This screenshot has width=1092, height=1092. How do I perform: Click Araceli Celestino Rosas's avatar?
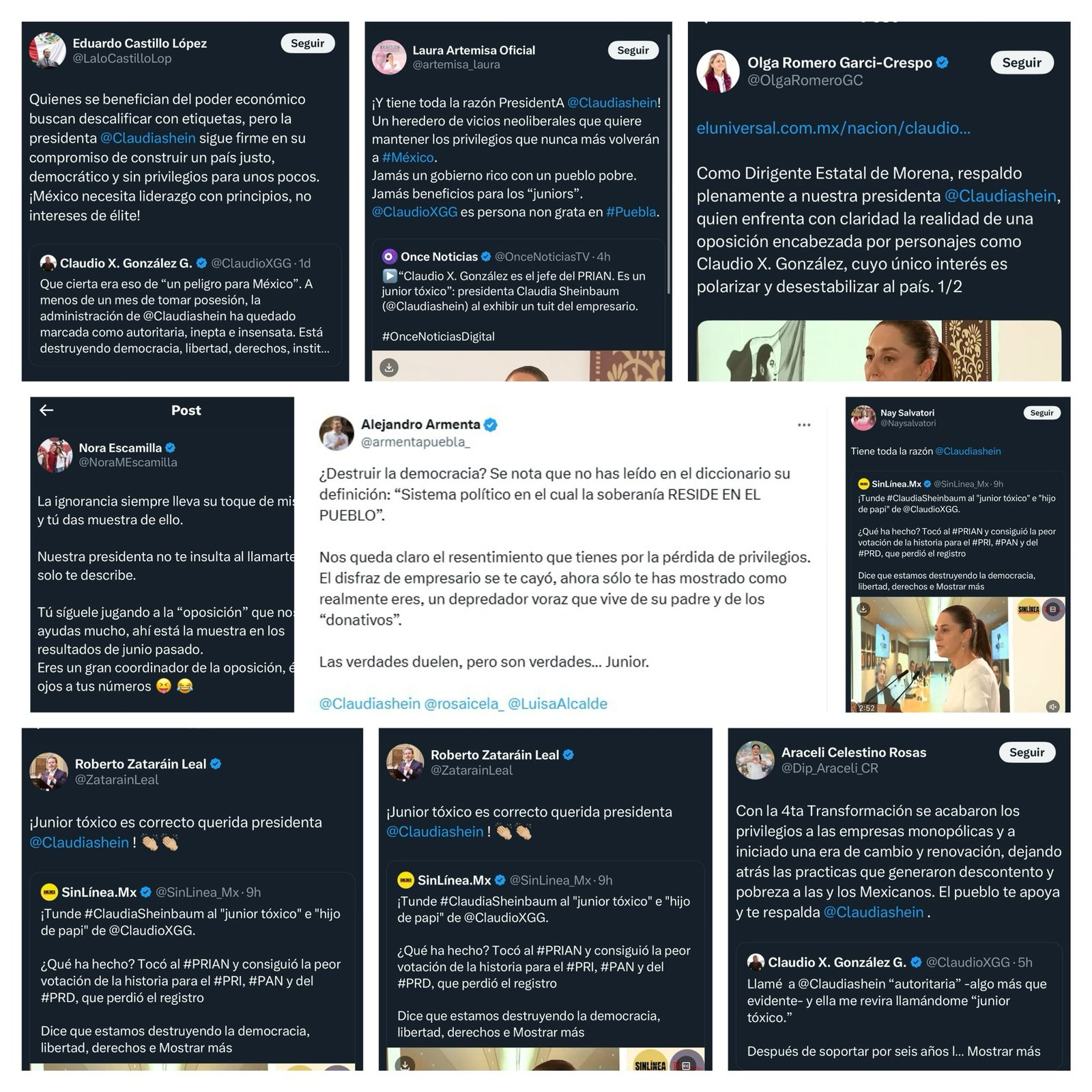click(x=754, y=760)
